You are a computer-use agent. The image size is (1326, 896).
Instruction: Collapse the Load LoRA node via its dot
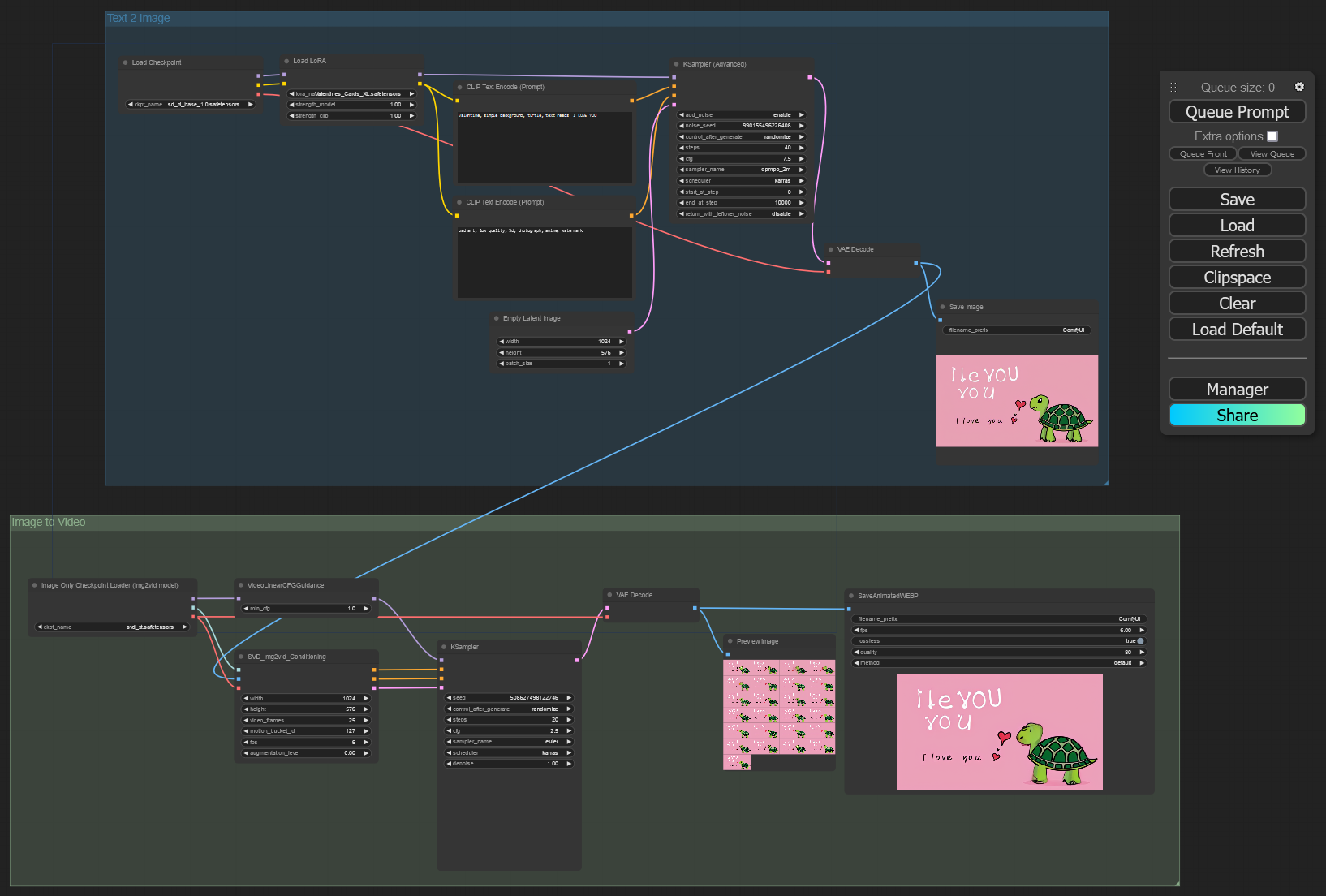click(286, 61)
